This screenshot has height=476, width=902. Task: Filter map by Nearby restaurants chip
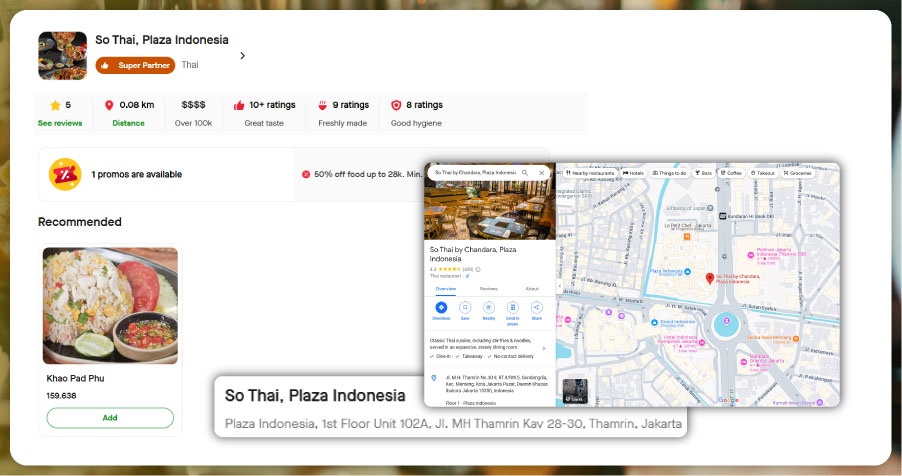(590, 173)
